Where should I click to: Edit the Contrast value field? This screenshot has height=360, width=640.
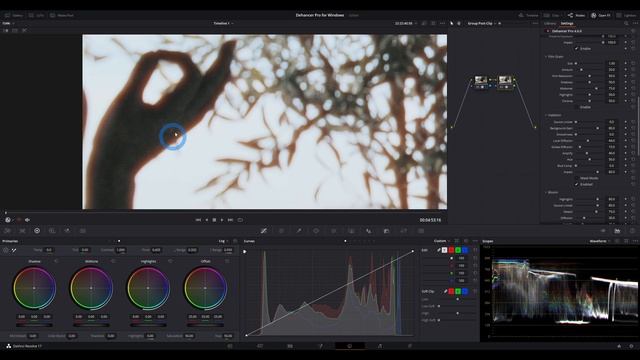click(x=121, y=250)
